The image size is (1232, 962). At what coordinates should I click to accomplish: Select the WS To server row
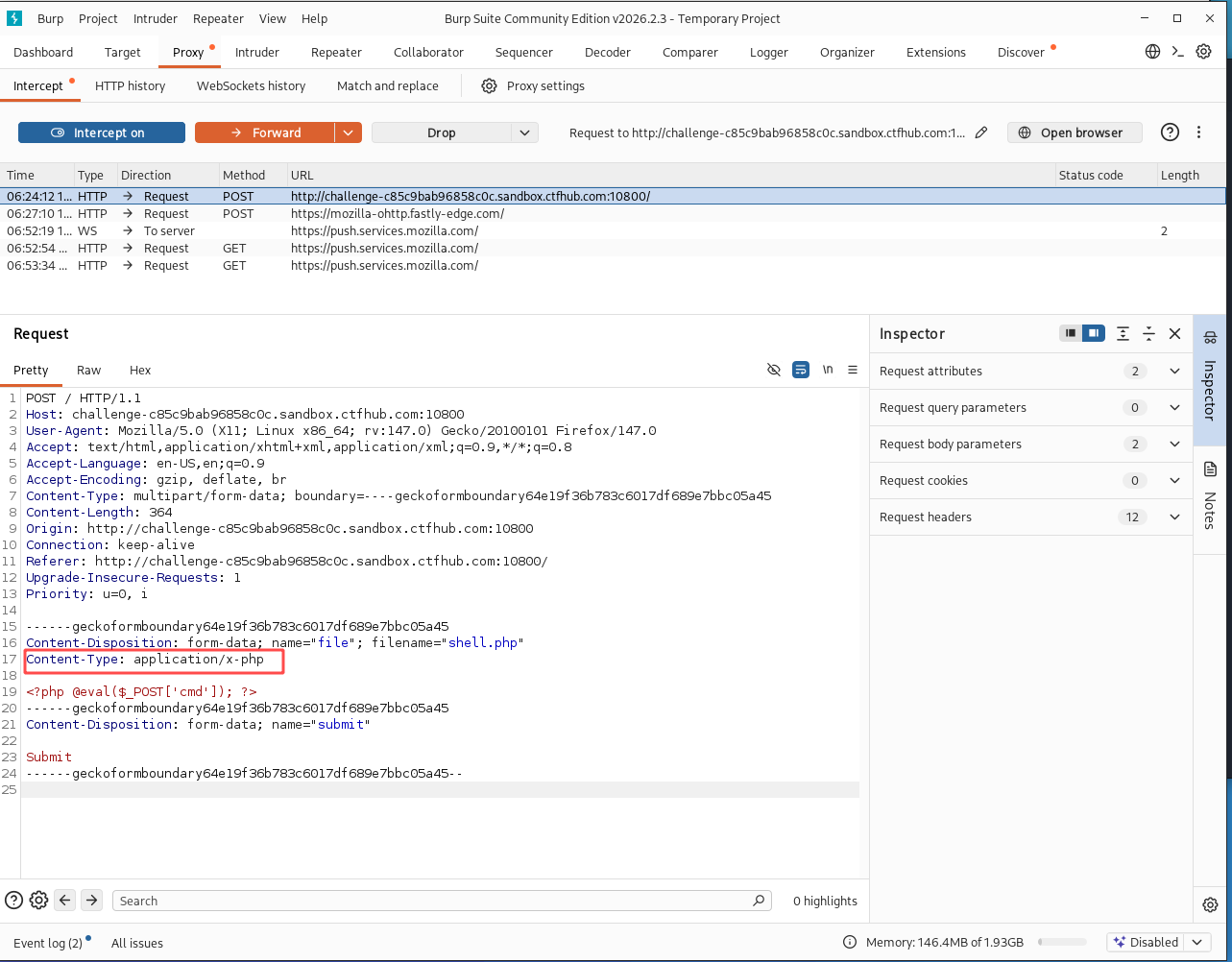pos(615,230)
